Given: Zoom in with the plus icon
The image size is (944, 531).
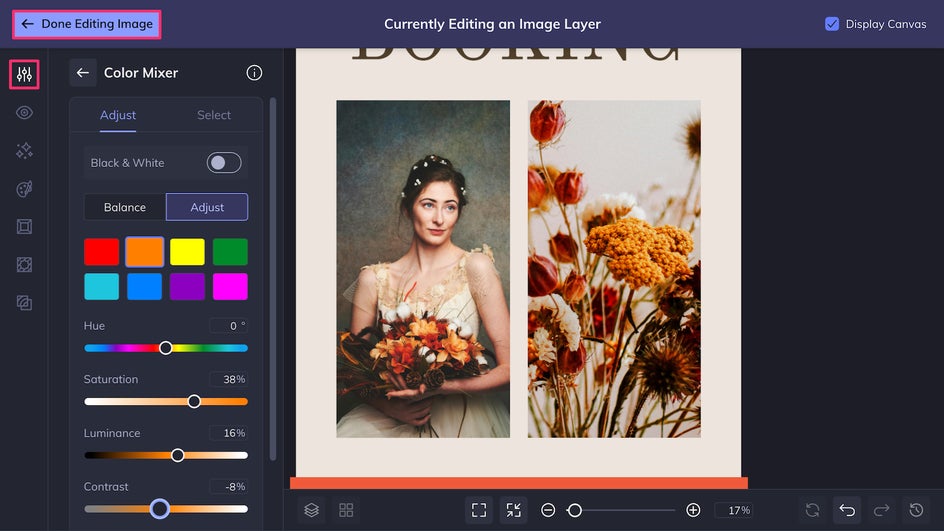Looking at the screenshot, I should click(693, 510).
